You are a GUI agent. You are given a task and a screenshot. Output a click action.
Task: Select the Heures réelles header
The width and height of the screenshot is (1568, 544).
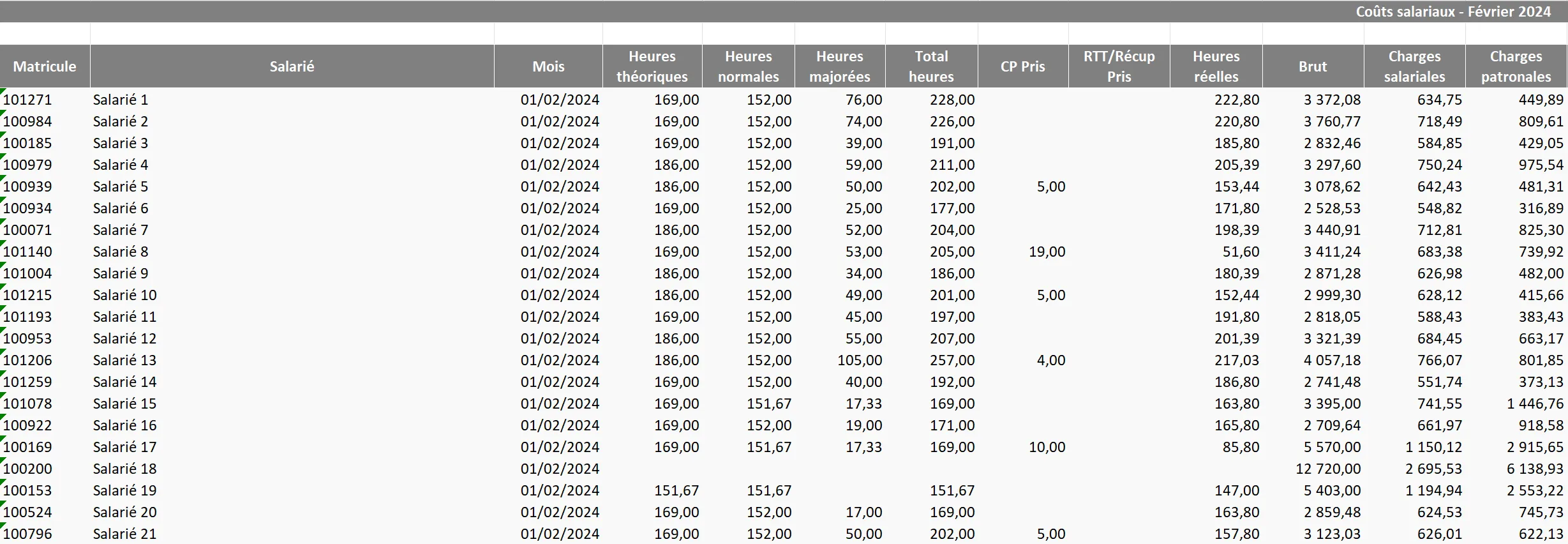click(1216, 66)
